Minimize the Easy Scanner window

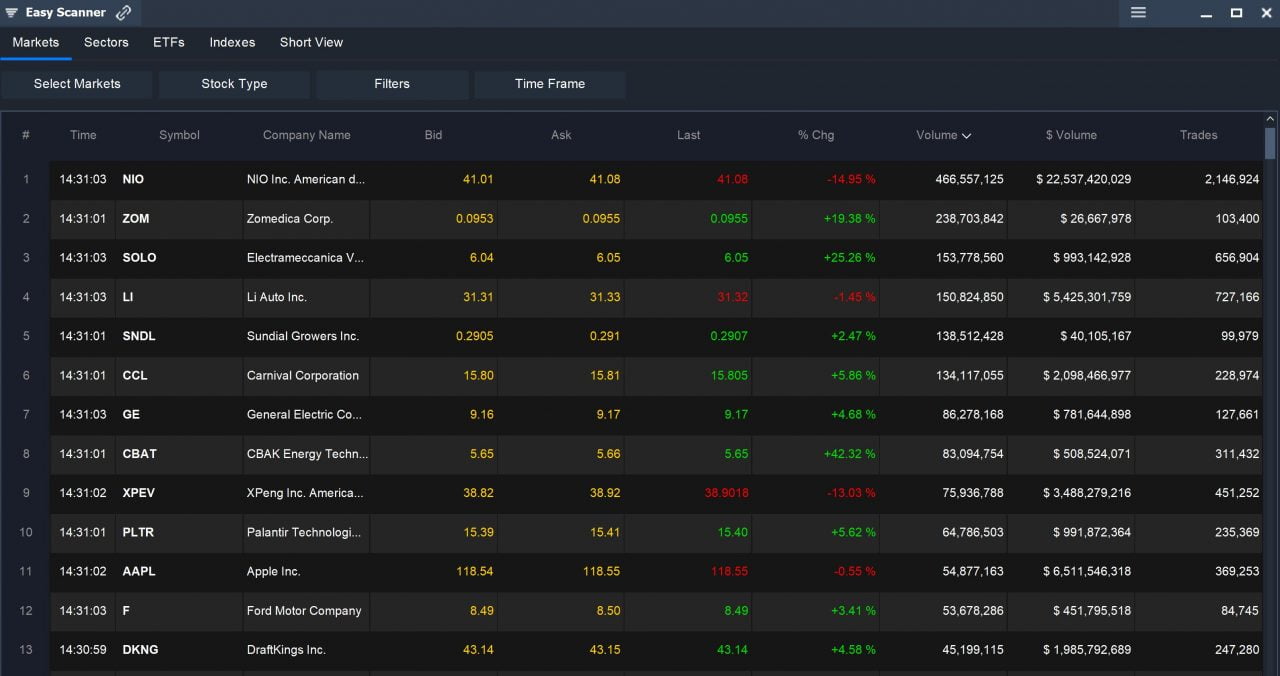coord(1207,13)
